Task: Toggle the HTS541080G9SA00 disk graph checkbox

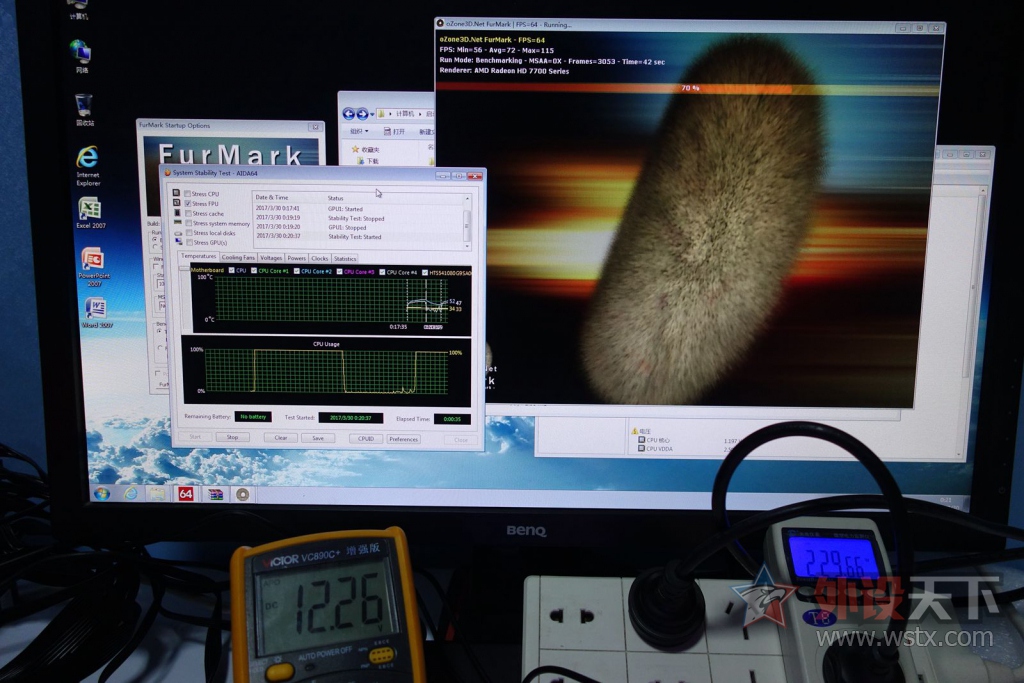Action: 424,273
